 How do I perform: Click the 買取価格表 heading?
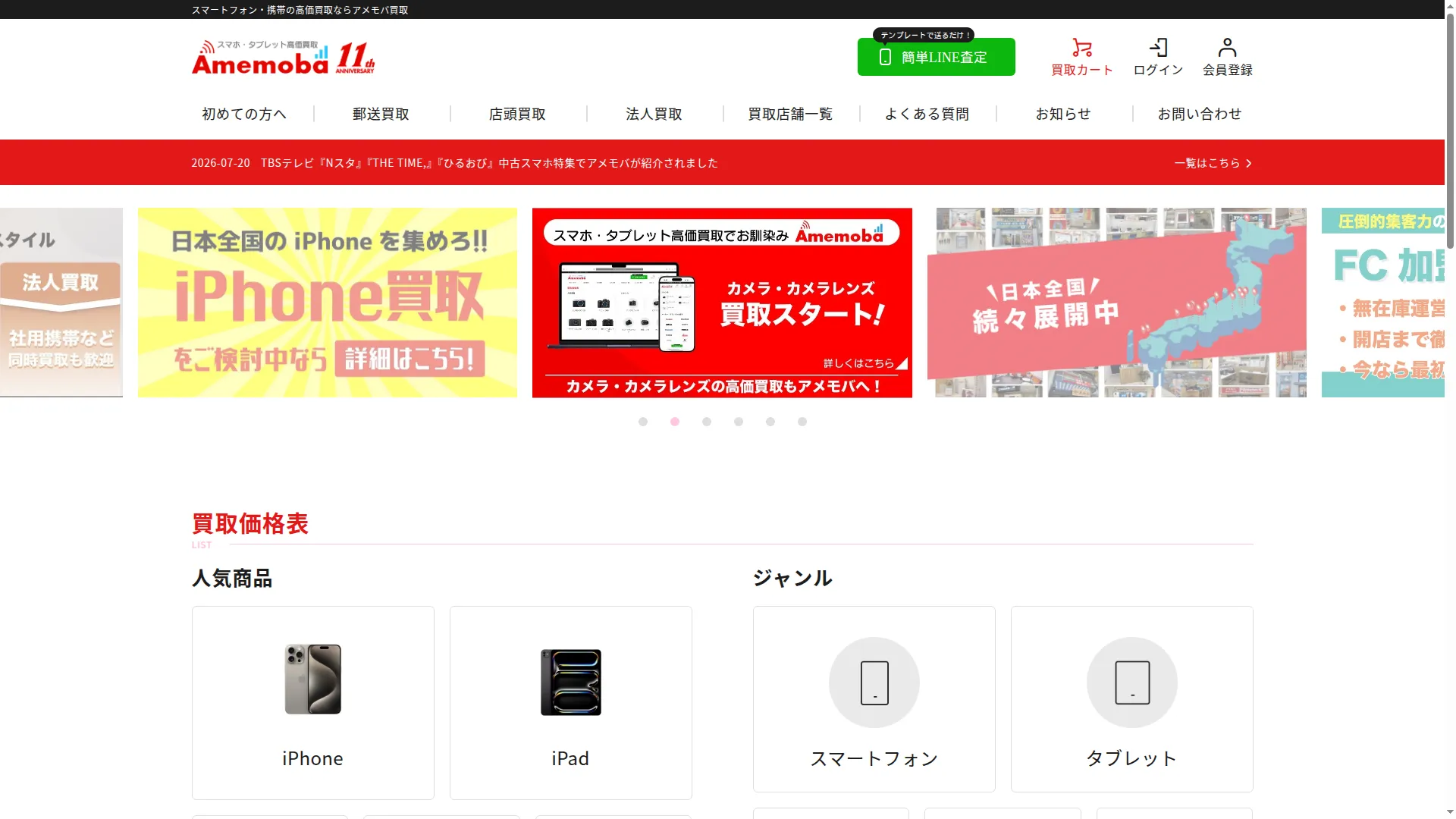click(x=250, y=524)
